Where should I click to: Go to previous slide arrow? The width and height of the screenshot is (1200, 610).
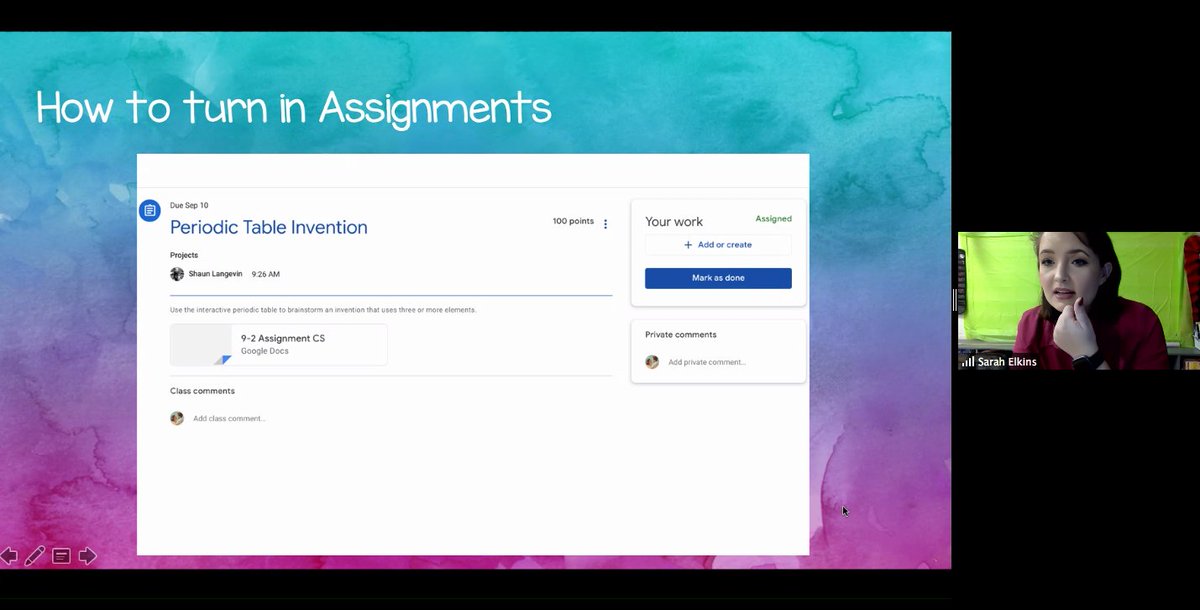coord(8,556)
